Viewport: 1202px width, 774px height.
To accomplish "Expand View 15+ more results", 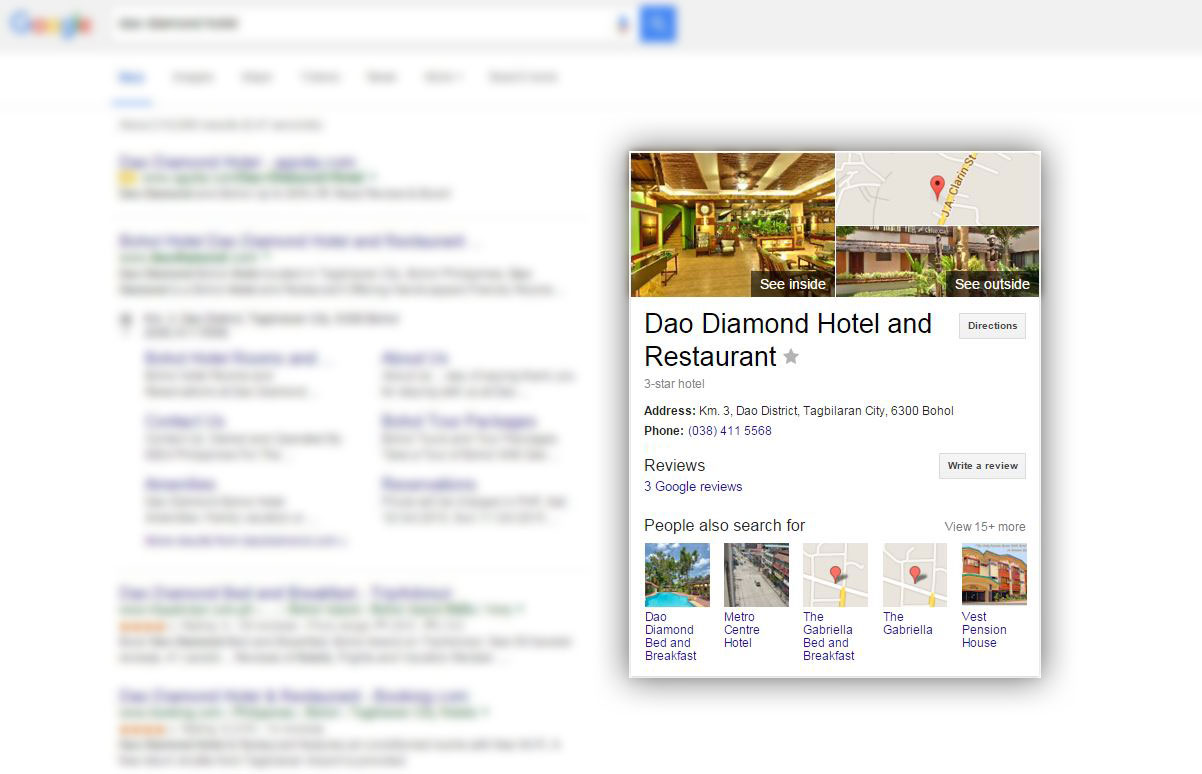I will [985, 527].
